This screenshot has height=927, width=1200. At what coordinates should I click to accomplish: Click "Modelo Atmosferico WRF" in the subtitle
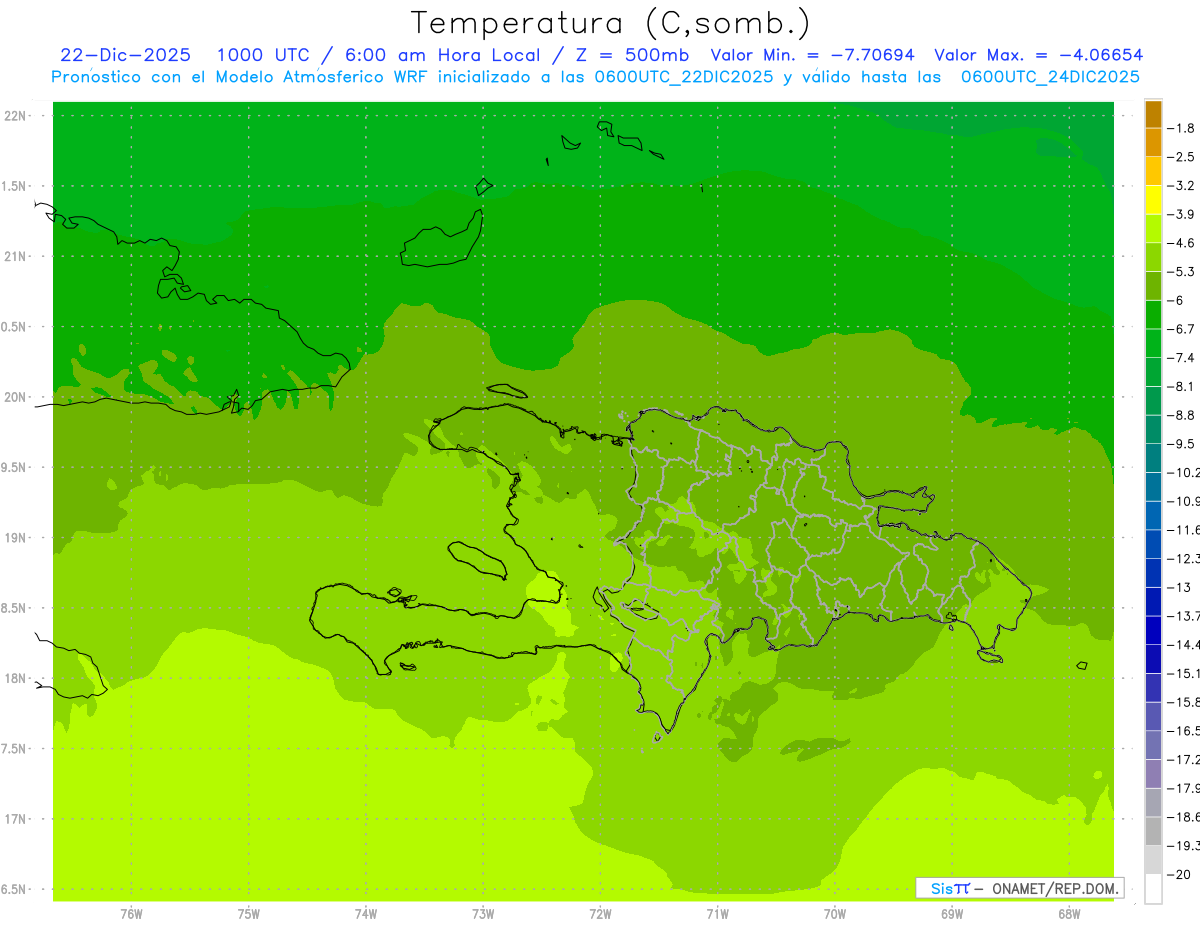320,77
